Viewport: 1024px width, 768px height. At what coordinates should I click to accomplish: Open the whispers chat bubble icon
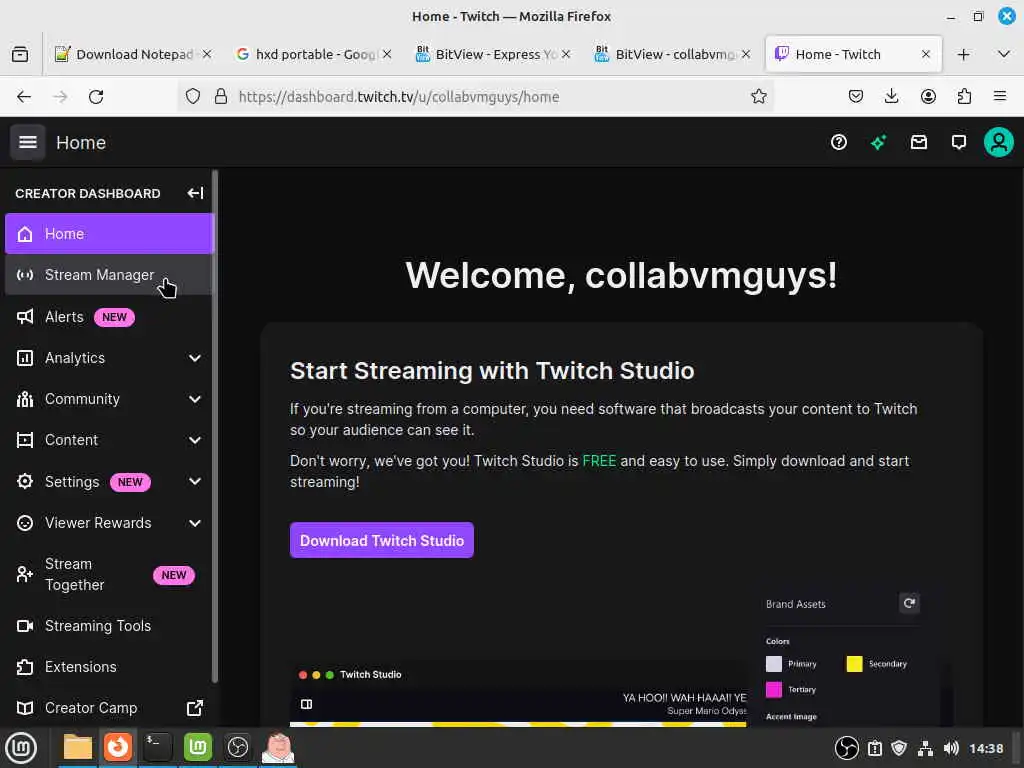click(x=959, y=142)
